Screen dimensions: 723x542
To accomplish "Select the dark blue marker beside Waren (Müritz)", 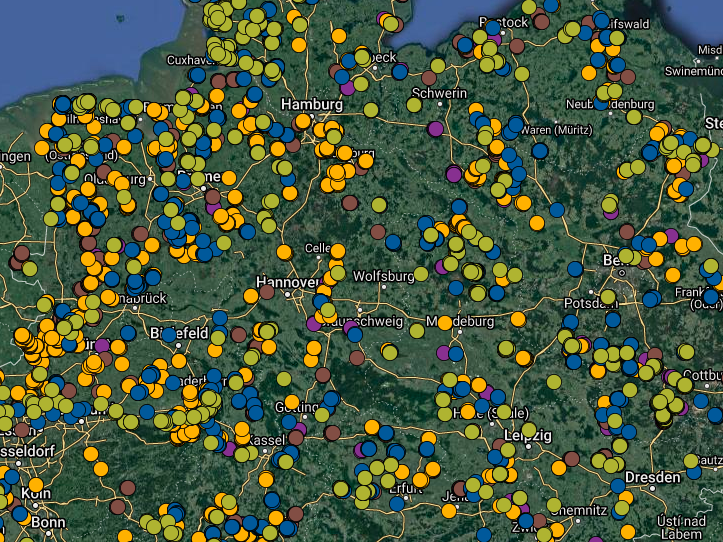I will [x=540, y=151].
